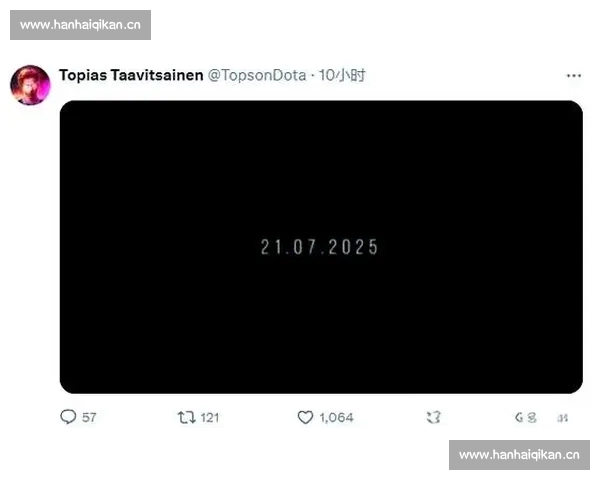Click Topson's round profile avatar
The image size is (600, 480).
[30, 85]
